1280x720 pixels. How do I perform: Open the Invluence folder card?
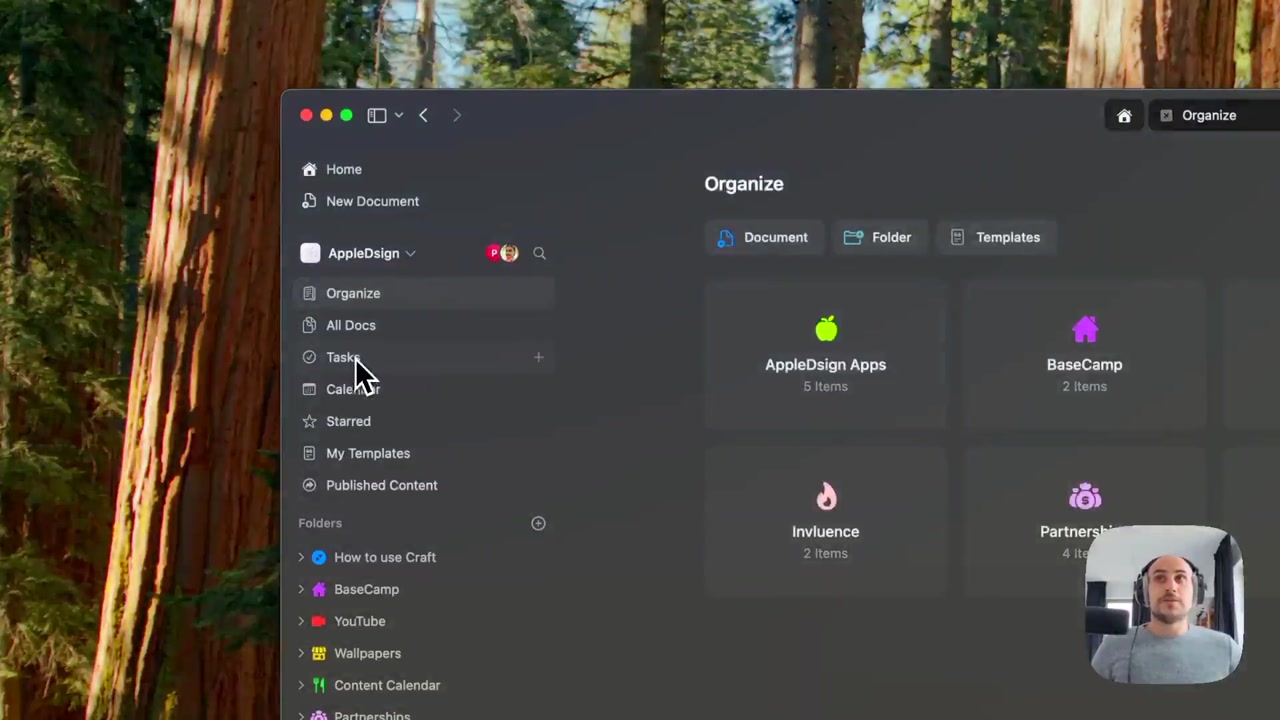pyautogui.click(x=825, y=521)
